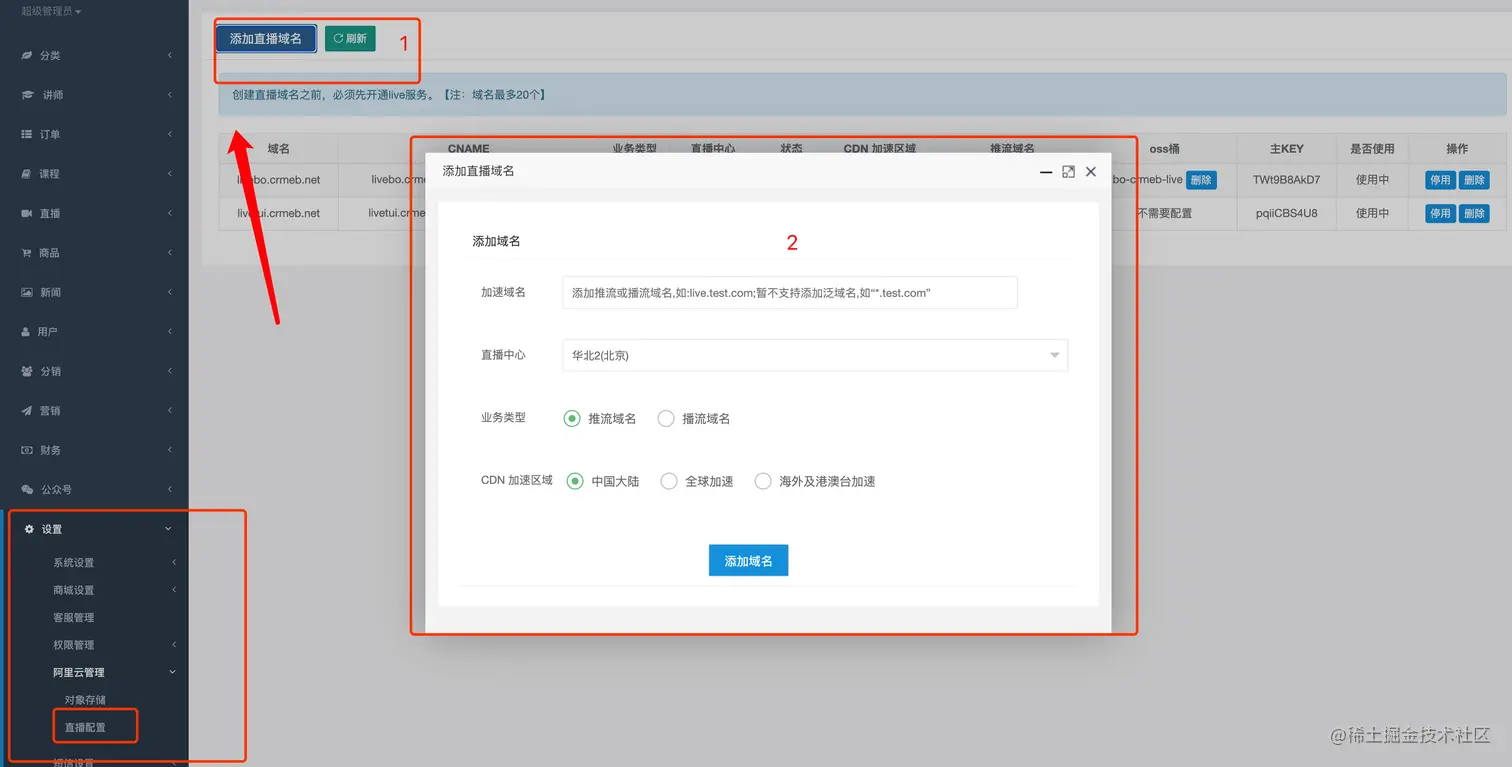Click 停用 in the pqiiCBS4U8 row
Viewport: 1512px width, 767px height.
tap(1440, 214)
